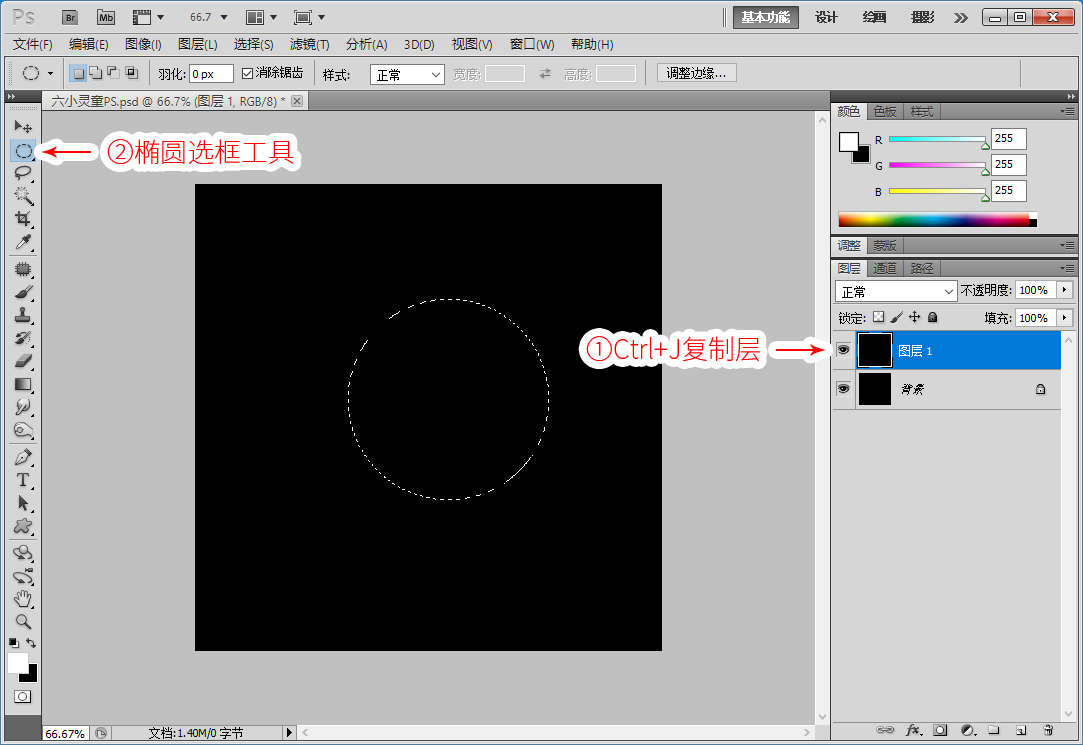Select the Path Selection tool
Image resolution: width=1083 pixels, height=745 pixels.
23,503
